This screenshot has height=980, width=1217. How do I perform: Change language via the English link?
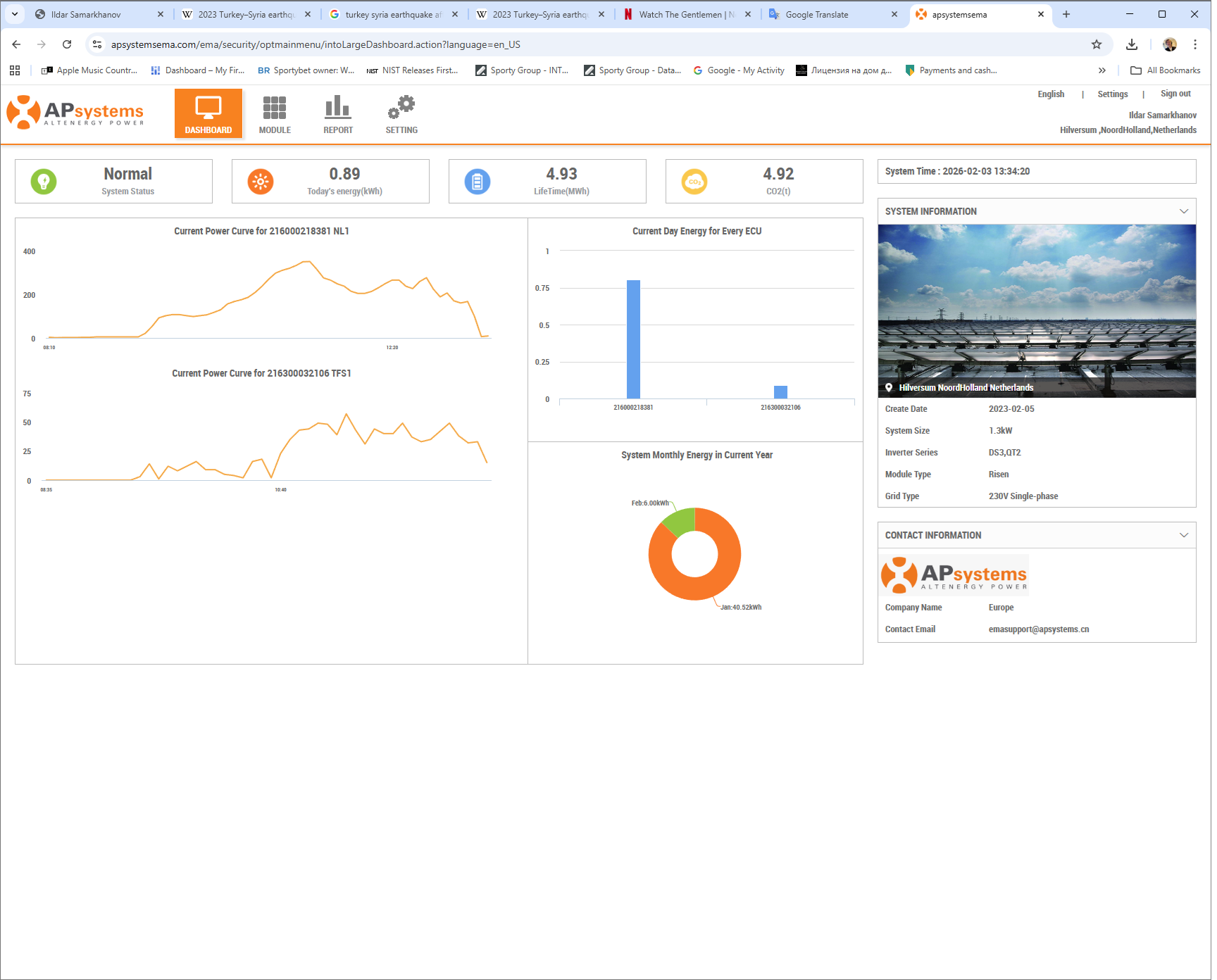coord(1051,94)
